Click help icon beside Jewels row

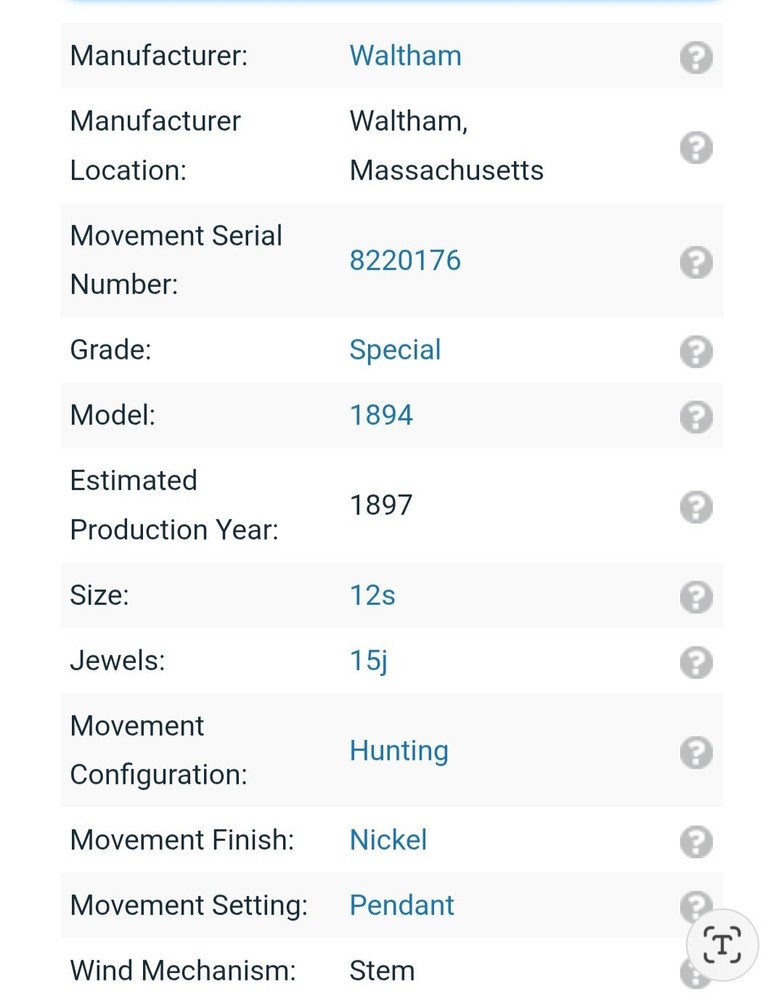click(696, 662)
